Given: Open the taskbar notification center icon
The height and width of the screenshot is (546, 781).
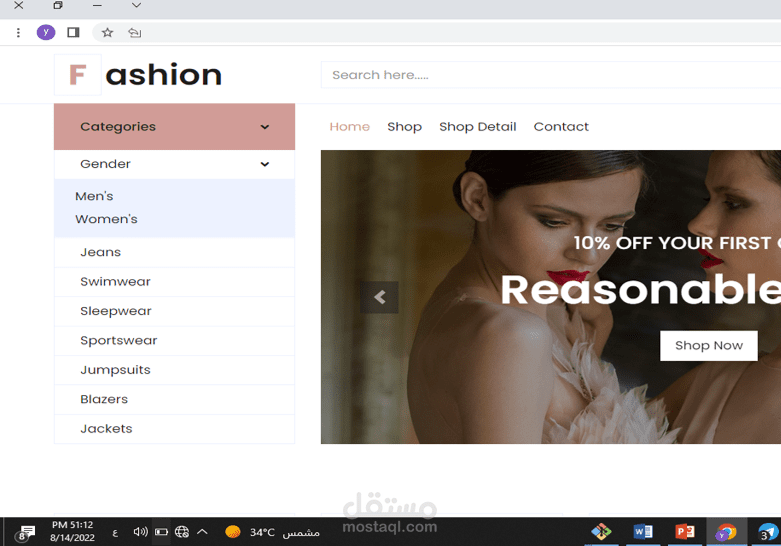Looking at the screenshot, I should [25, 533].
